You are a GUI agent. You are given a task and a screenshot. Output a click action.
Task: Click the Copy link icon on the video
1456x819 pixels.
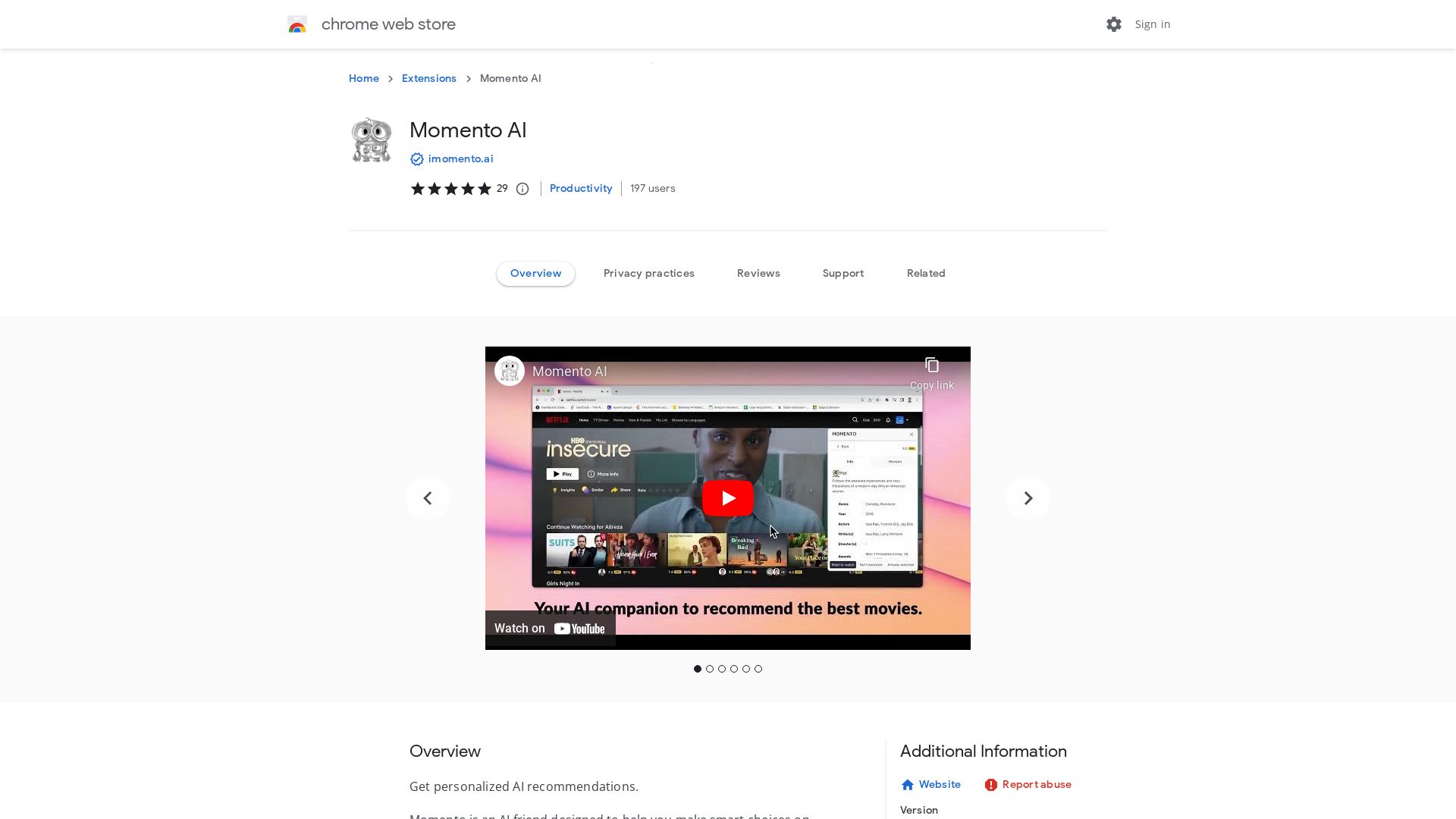pyautogui.click(x=931, y=365)
